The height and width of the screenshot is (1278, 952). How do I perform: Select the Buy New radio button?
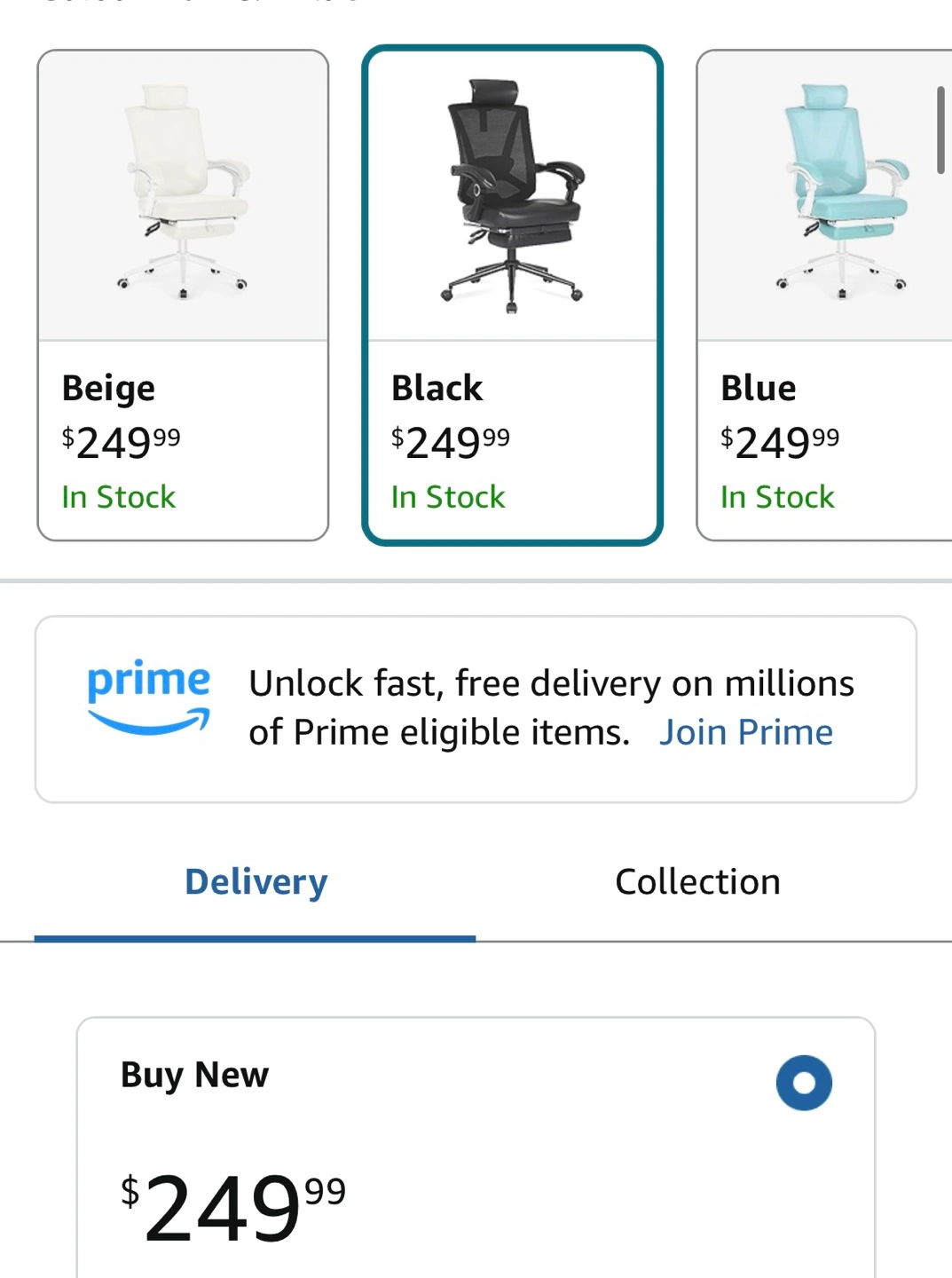point(804,1083)
